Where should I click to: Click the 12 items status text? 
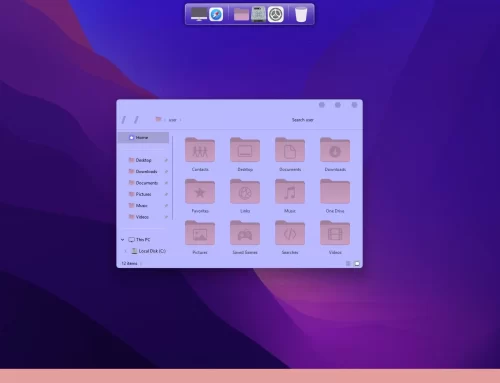129,263
